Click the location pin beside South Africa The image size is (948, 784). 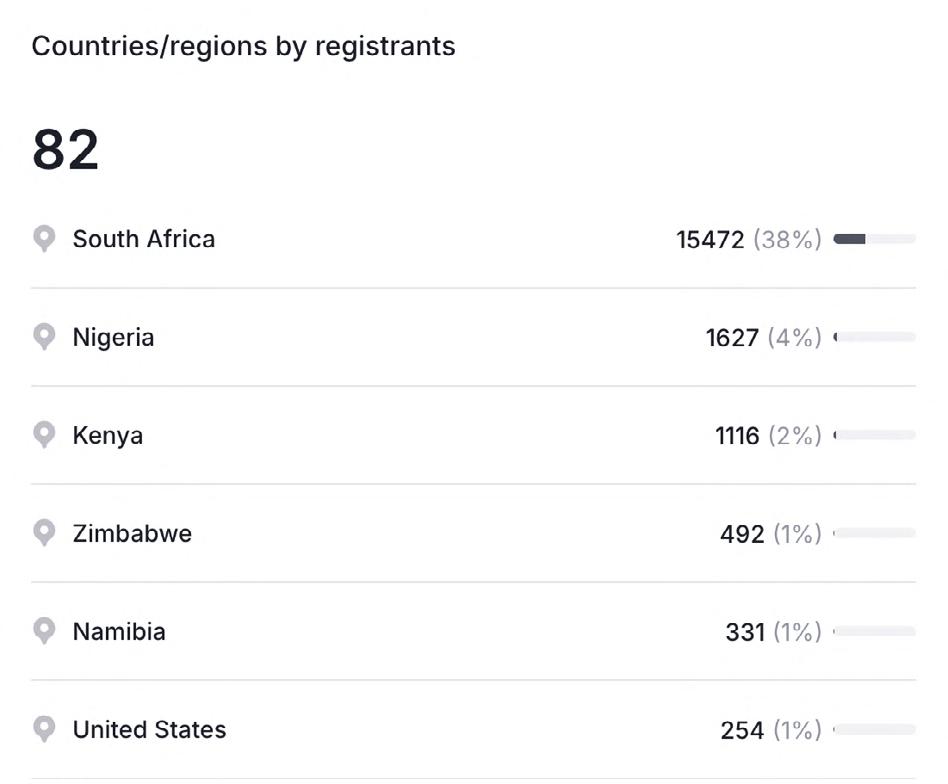click(44, 239)
